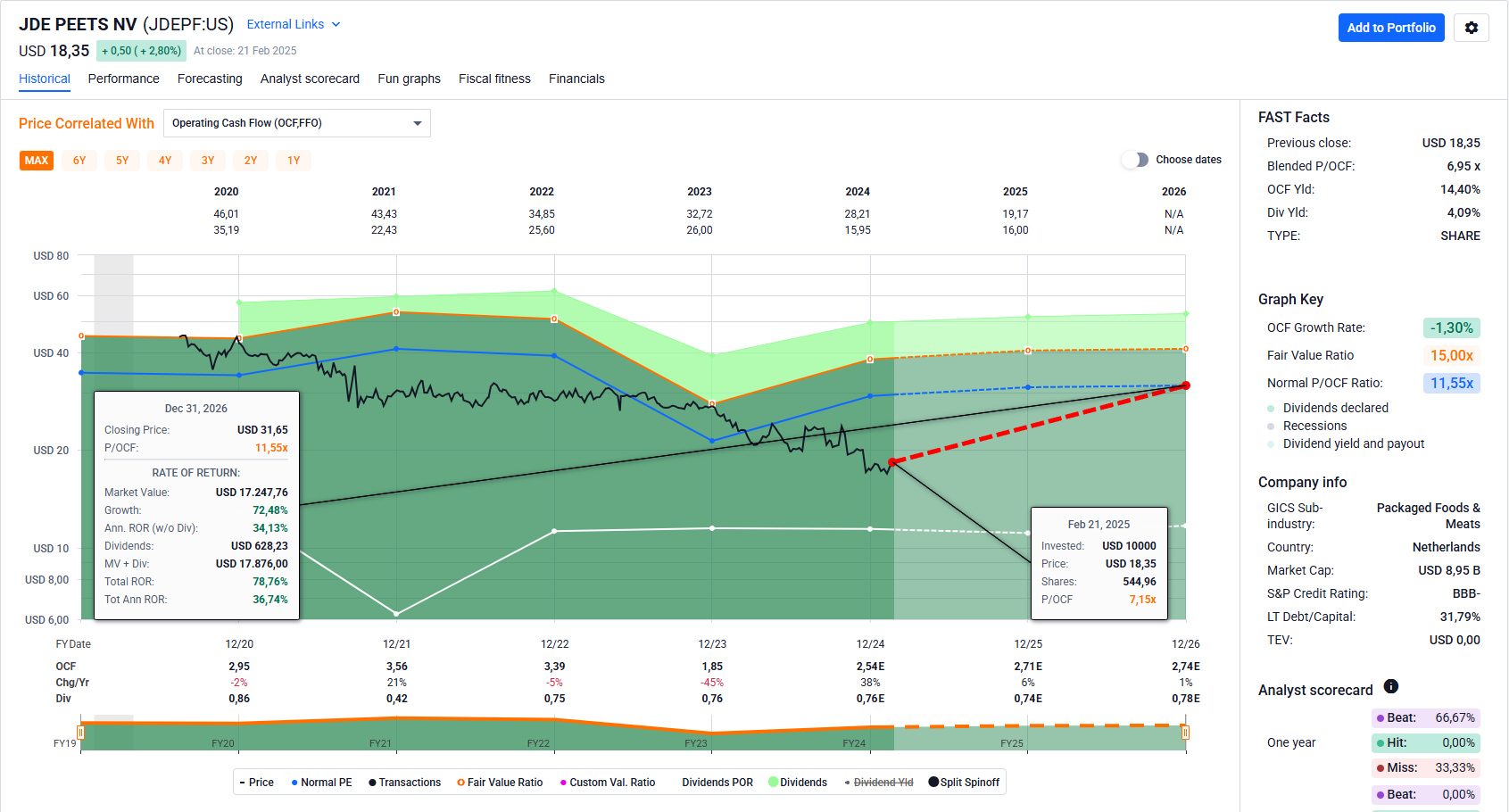Click the Add to Portfolio button
1509x812 pixels.
click(1390, 28)
